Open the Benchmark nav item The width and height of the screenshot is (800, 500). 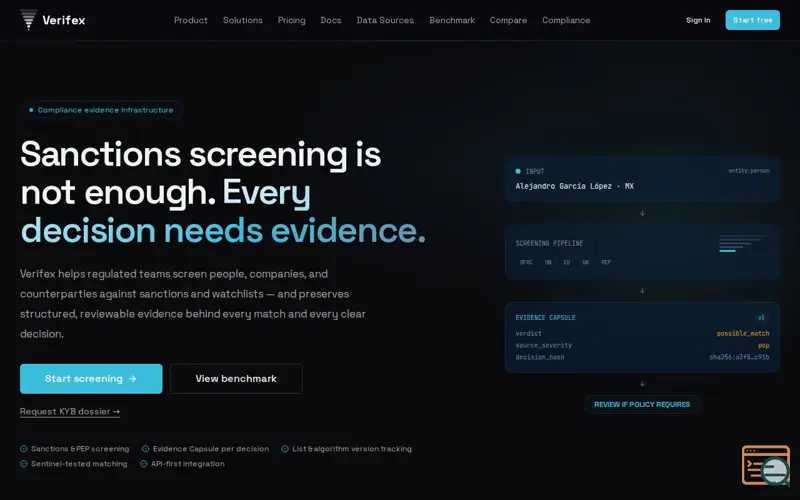click(452, 20)
